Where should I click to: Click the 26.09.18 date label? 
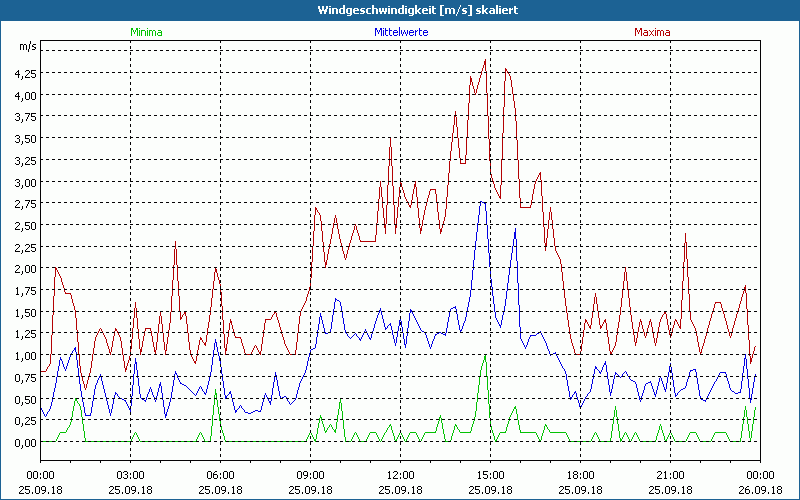click(x=760, y=490)
